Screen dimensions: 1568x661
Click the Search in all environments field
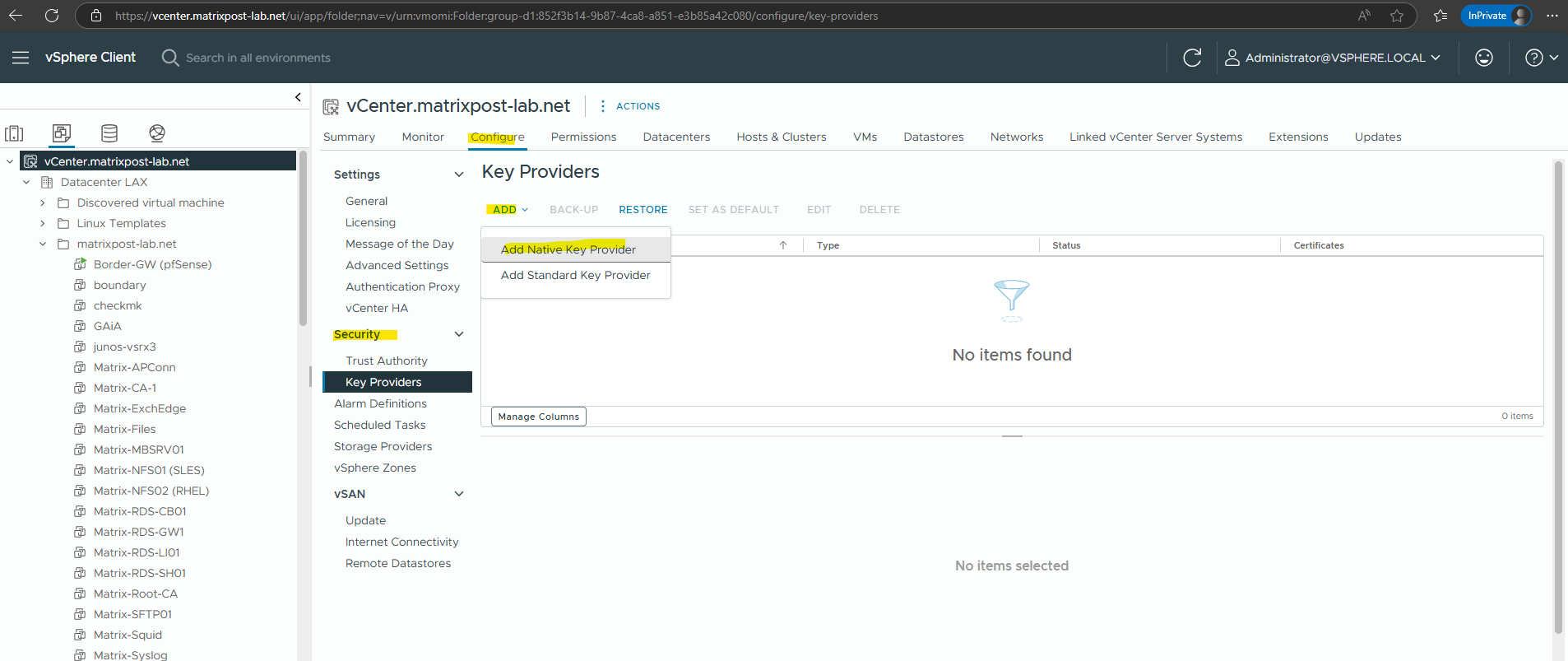click(x=258, y=58)
